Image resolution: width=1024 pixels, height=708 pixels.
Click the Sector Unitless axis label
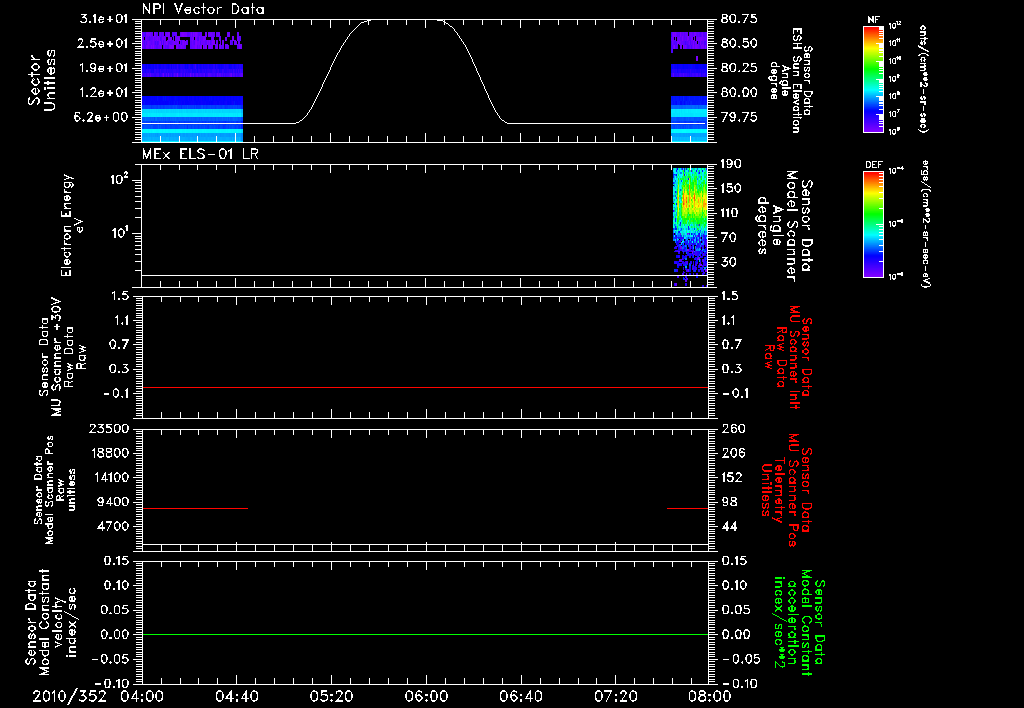(x=42, y=80)
